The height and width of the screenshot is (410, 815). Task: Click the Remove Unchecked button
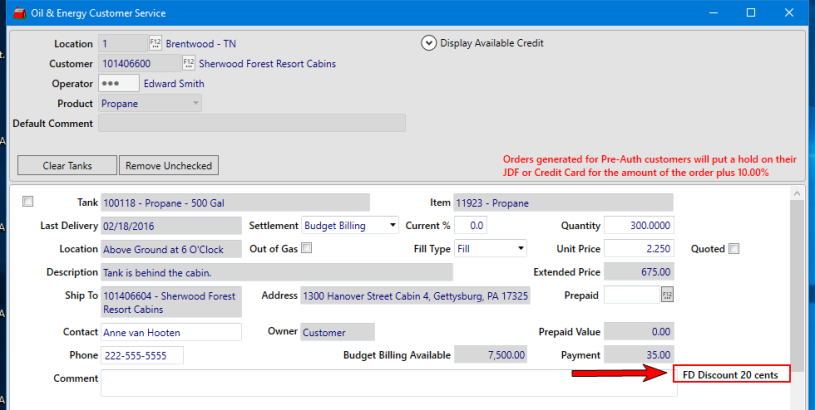(x=167, y=166)
